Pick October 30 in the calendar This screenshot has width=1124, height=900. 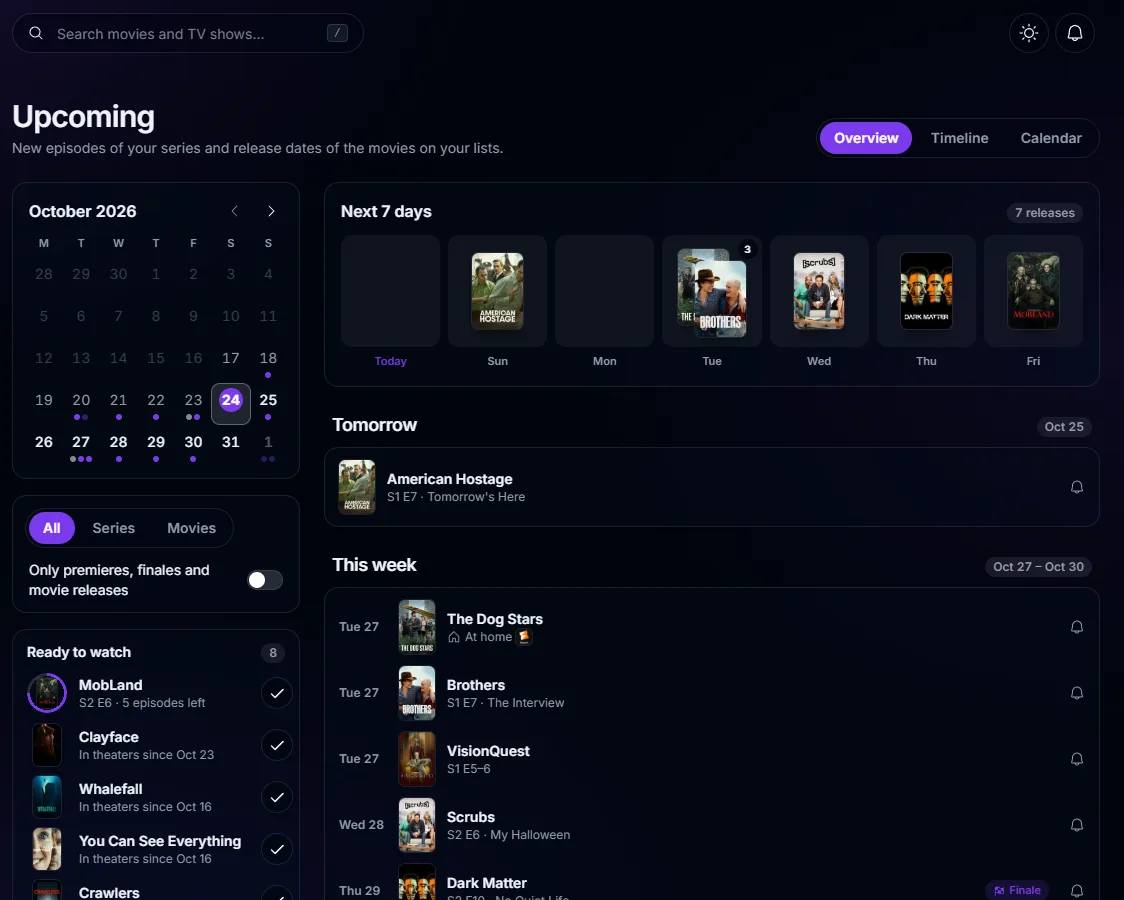(x=193, y=445)
